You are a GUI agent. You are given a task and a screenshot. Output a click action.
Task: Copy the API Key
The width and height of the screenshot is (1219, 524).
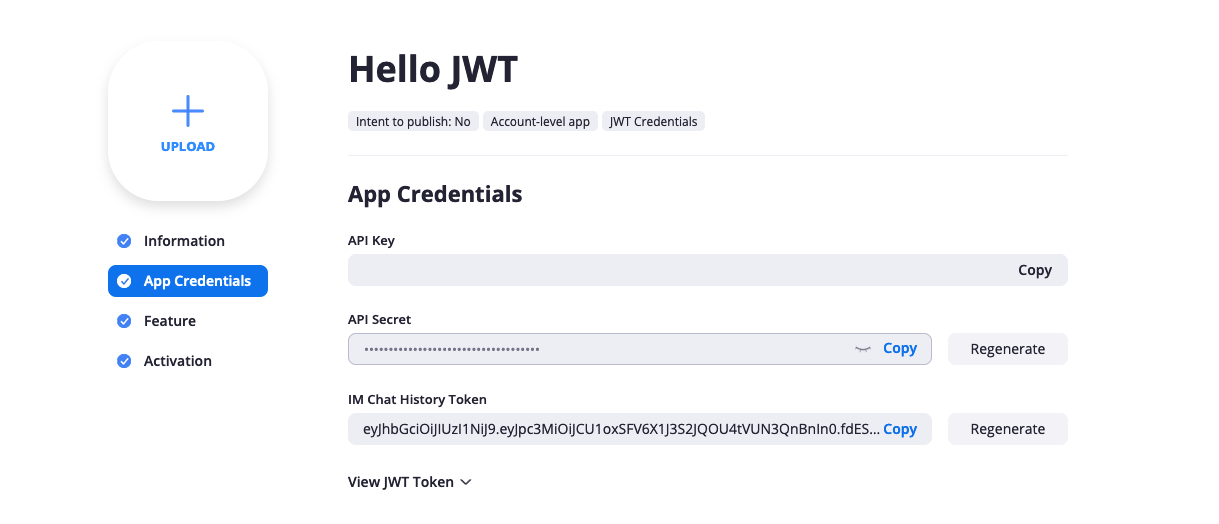(x=1035, y=270)
